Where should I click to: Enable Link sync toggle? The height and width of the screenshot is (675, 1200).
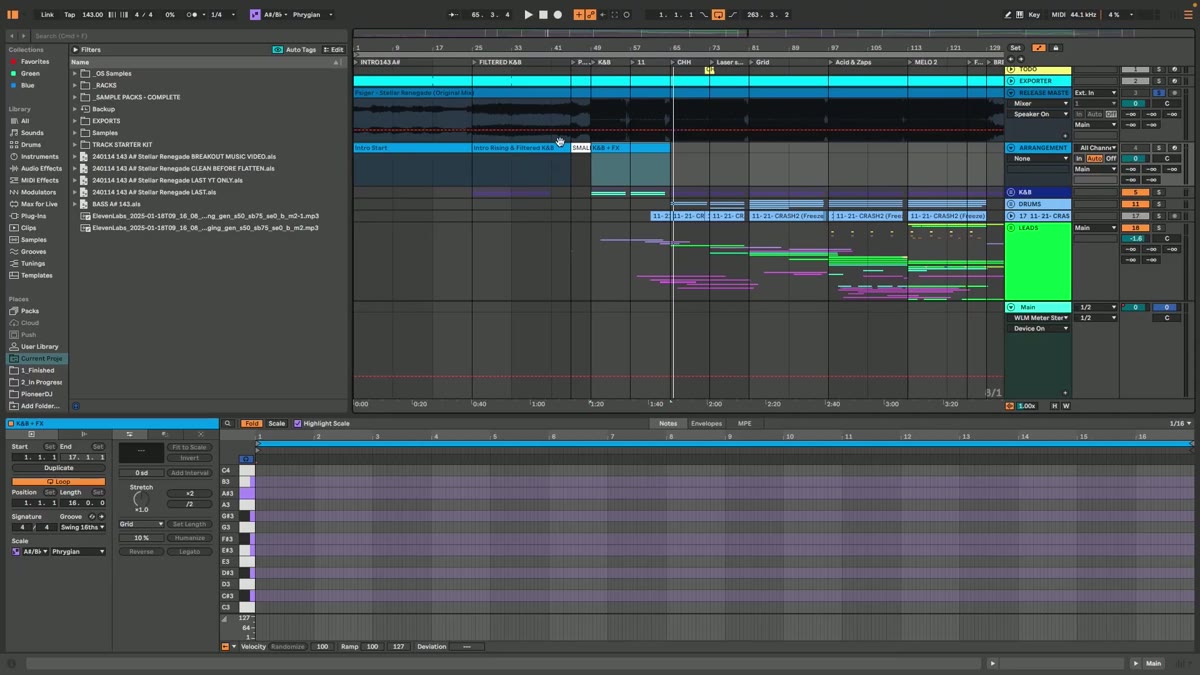(48, 15)
